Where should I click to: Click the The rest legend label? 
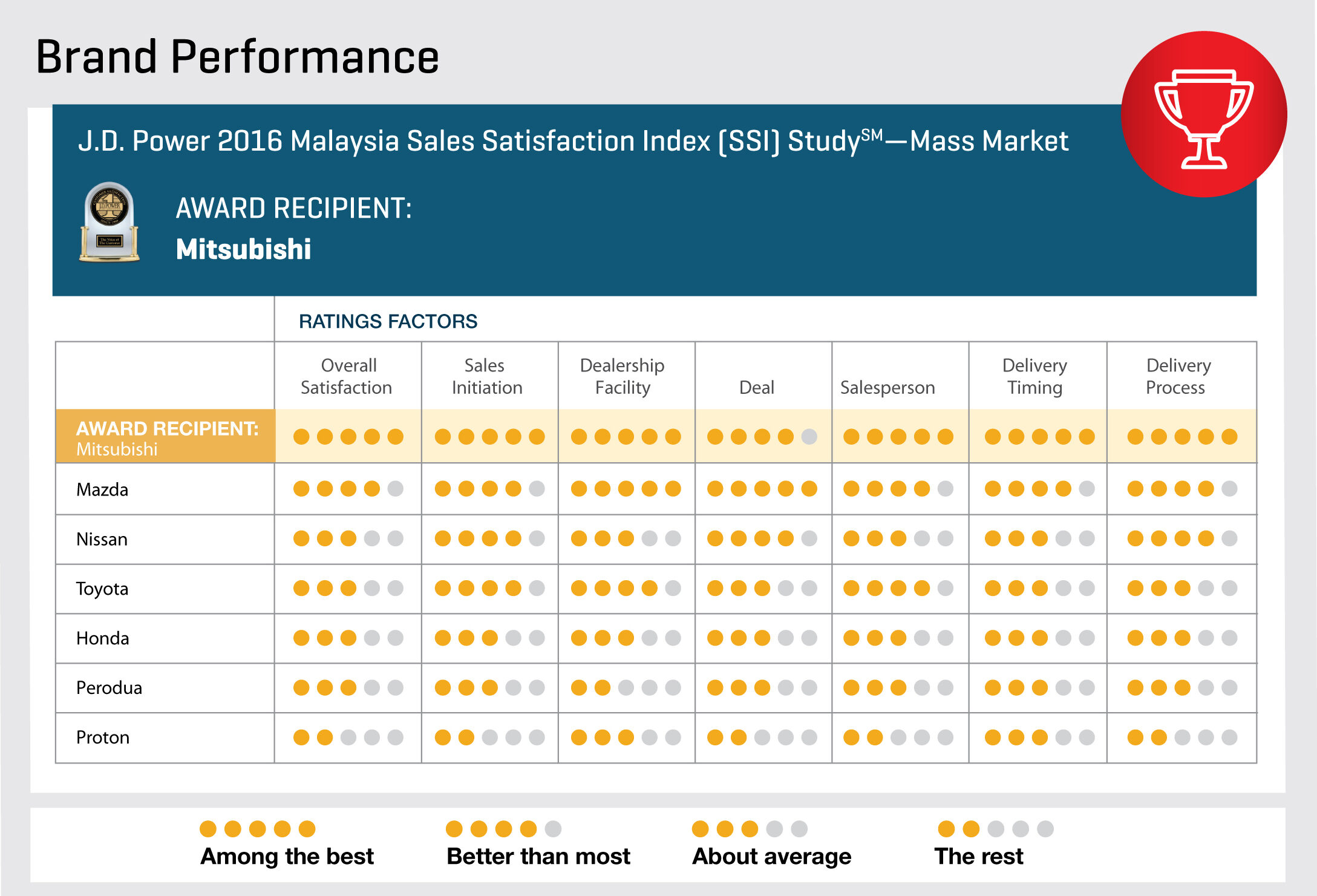[x=978, y=856]
